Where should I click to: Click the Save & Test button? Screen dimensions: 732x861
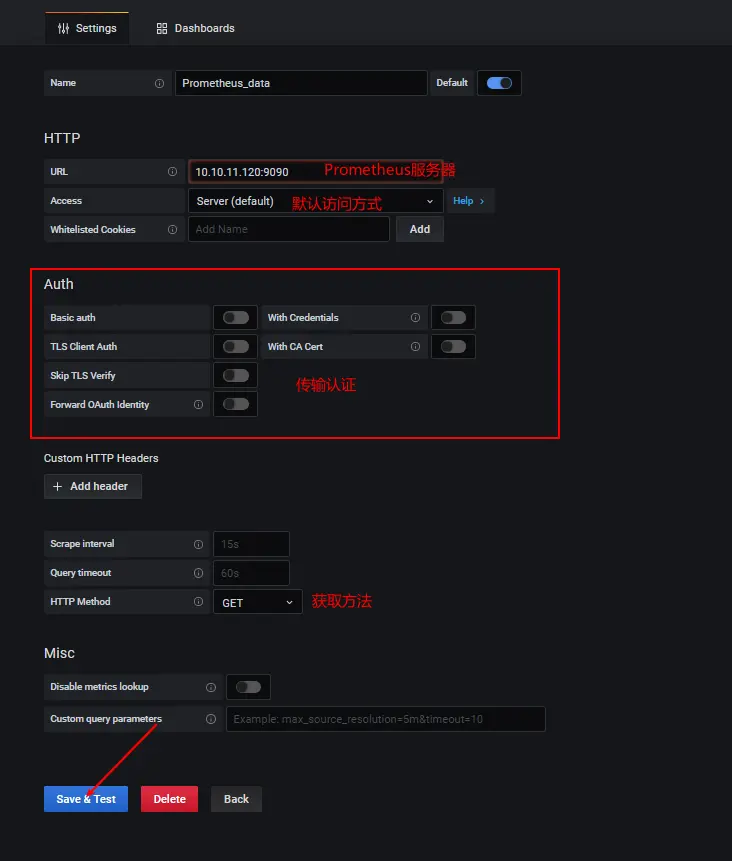coord(86,799)
